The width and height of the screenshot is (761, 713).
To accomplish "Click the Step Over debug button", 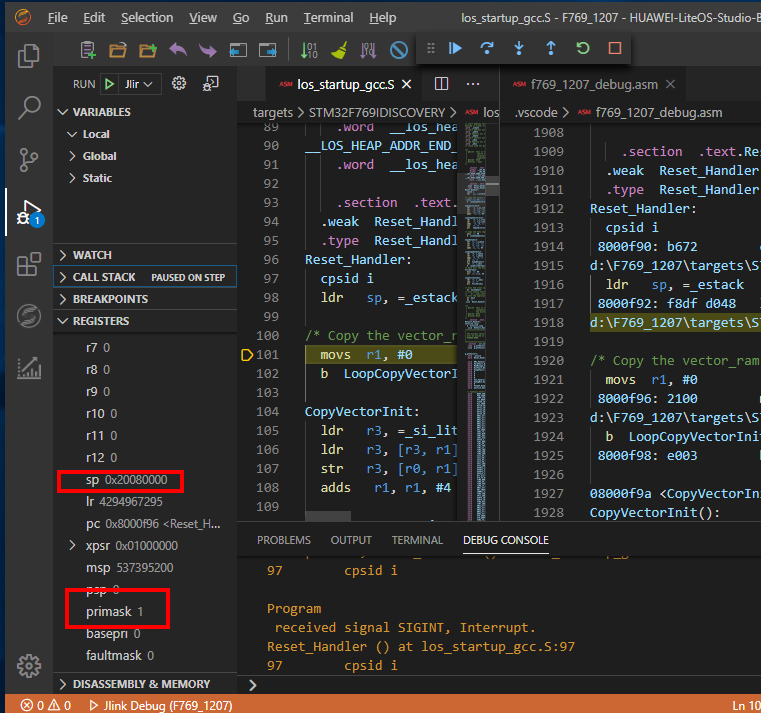I will pyautogui.click(x=487, y=48).
